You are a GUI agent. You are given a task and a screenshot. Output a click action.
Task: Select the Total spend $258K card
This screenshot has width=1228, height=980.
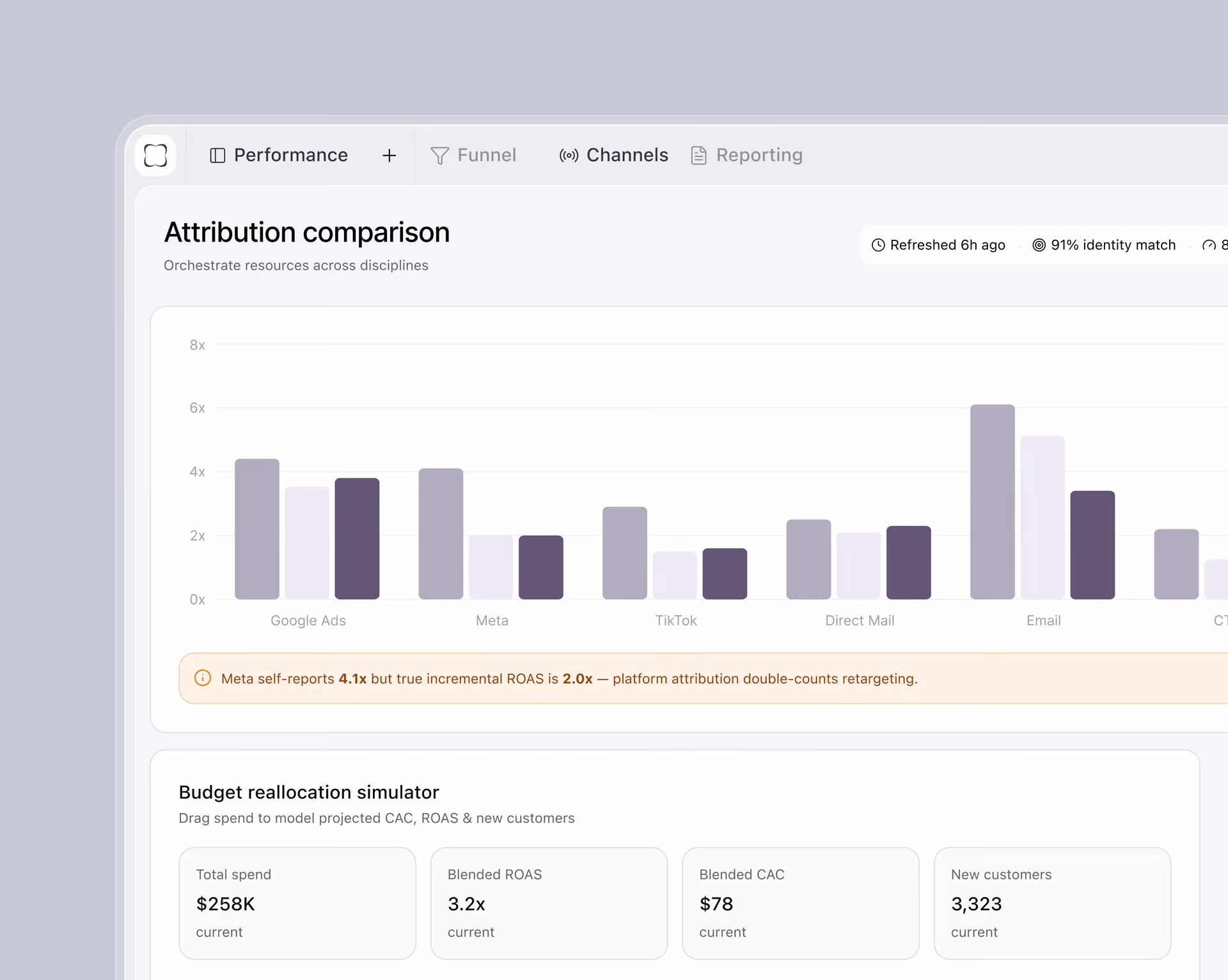pos(297,903)
